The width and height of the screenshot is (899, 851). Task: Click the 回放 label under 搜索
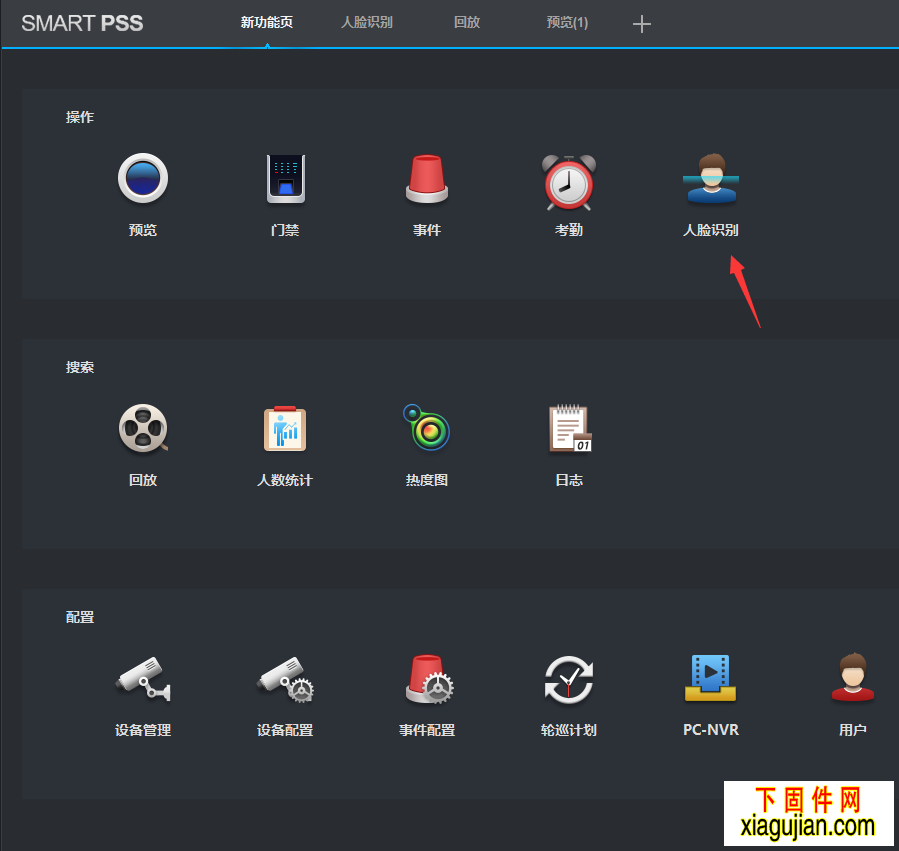[143, 480]
